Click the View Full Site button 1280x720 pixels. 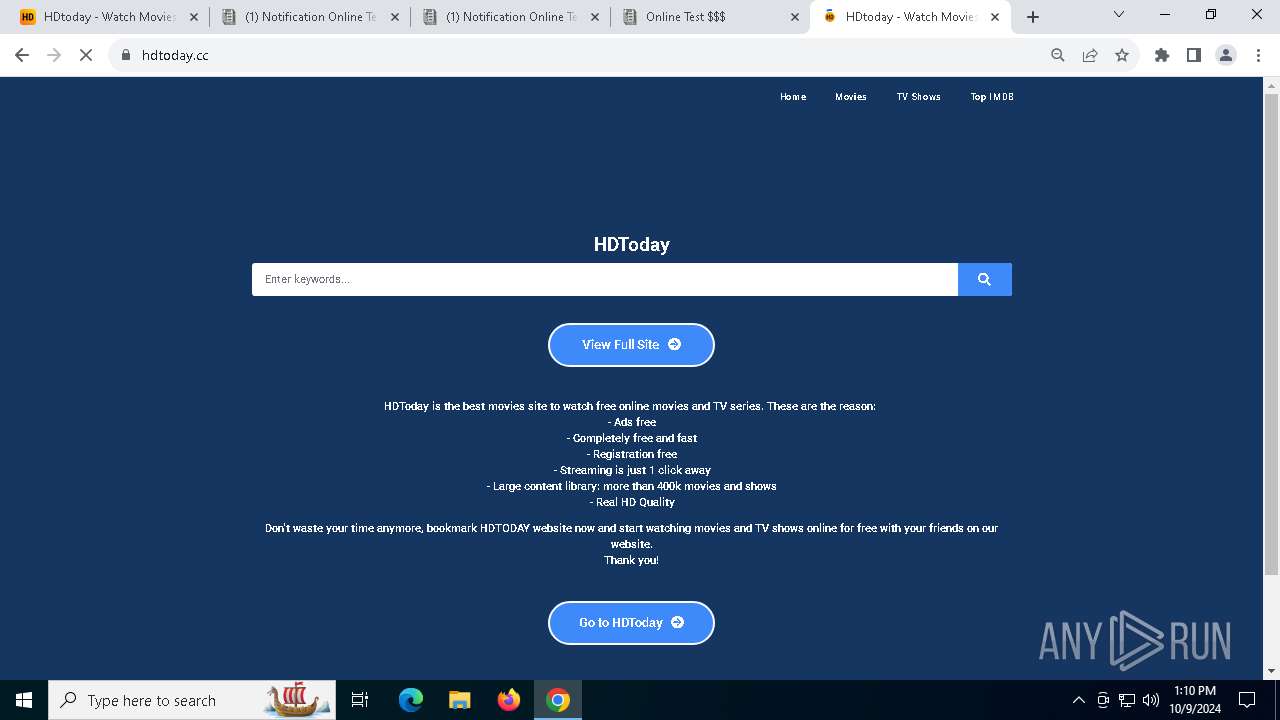(631, 345)
